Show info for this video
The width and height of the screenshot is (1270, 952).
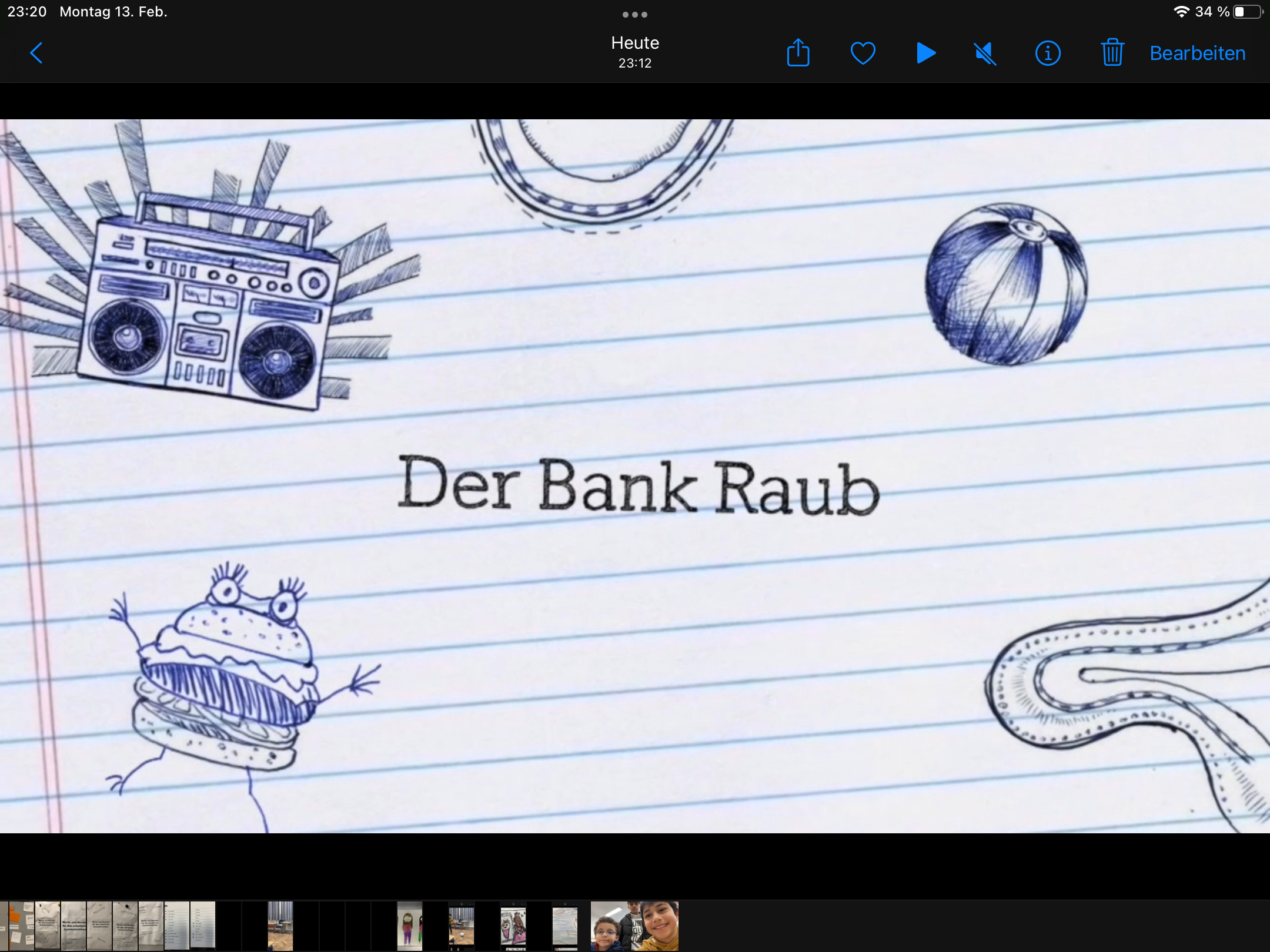tap(1048, 53)
